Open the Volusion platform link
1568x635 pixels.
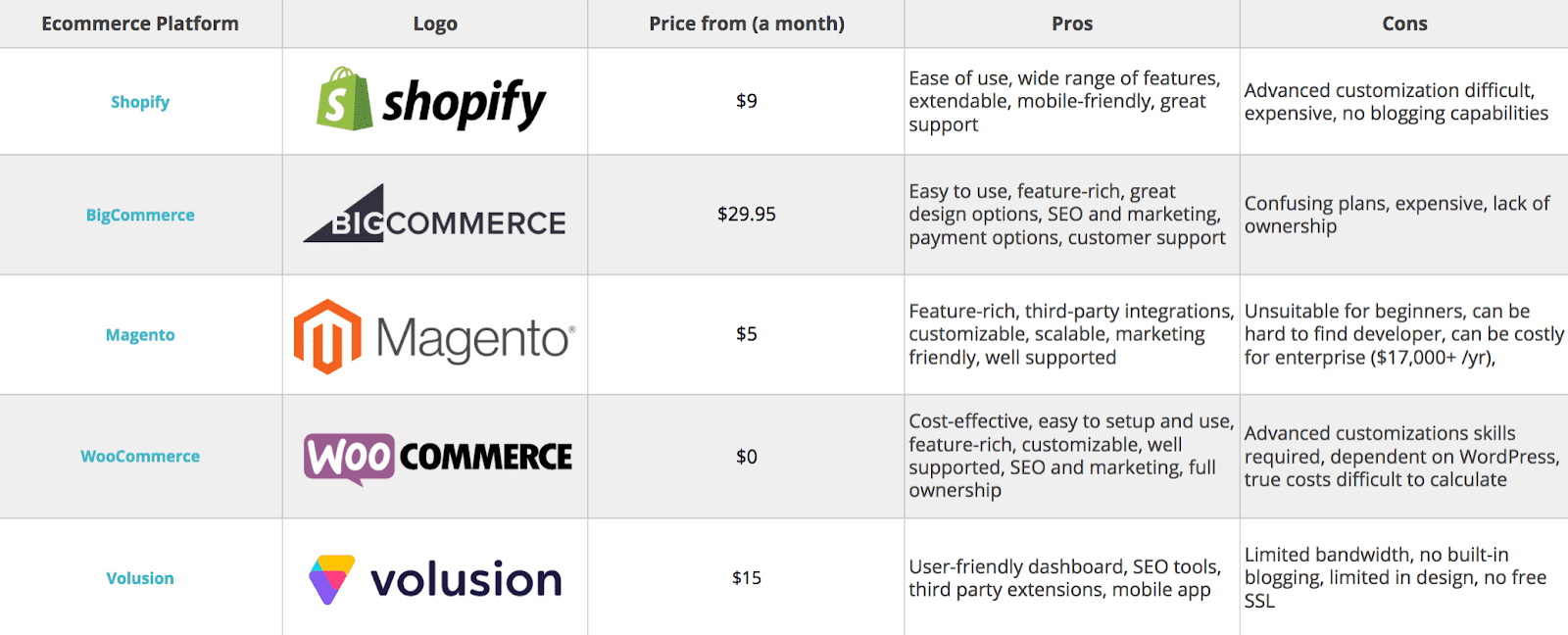click(140, 578)
